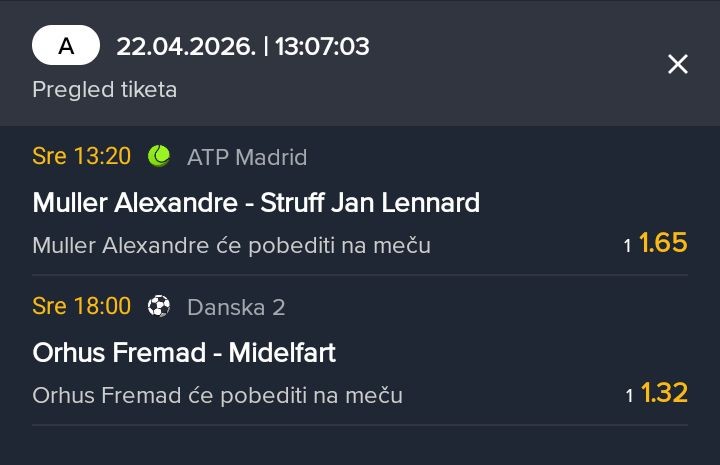This screenshot has height=465, width=720.
Task: Open the Orhus Fremad - Midelfart match
Action: pyautogui.click(x=184, y=353)
